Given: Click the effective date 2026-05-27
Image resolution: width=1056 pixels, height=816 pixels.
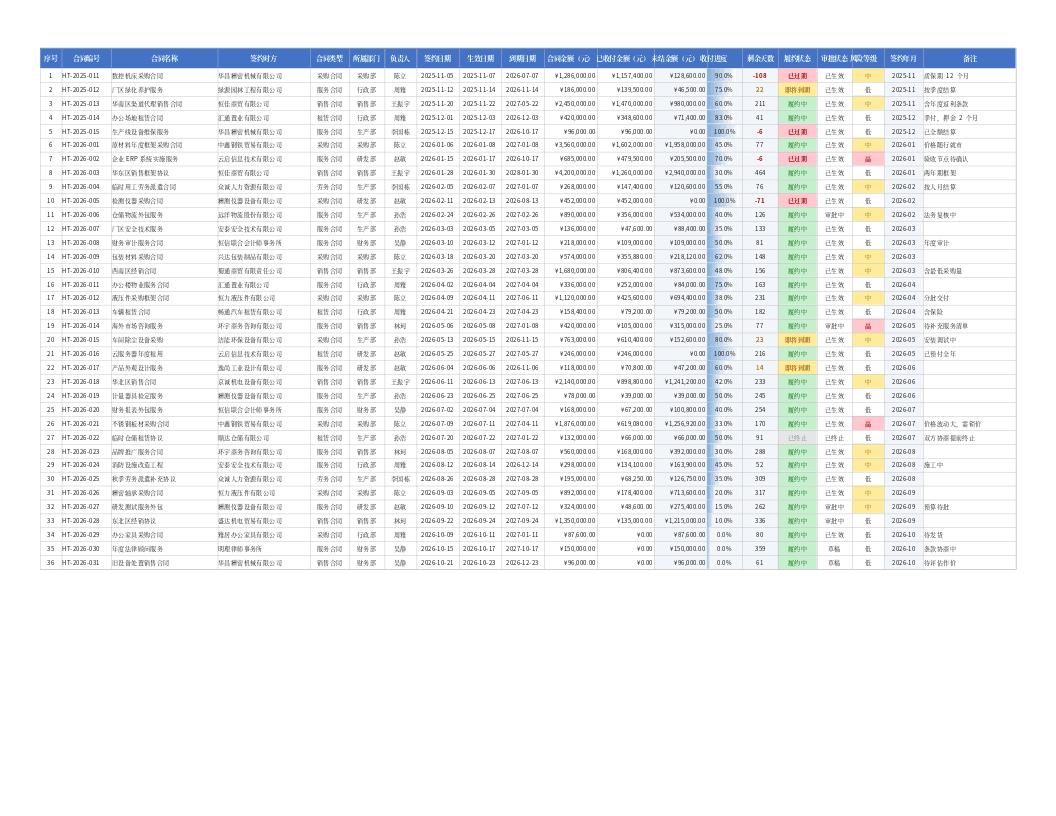Looking at the screenshot, I should point(479,353).
